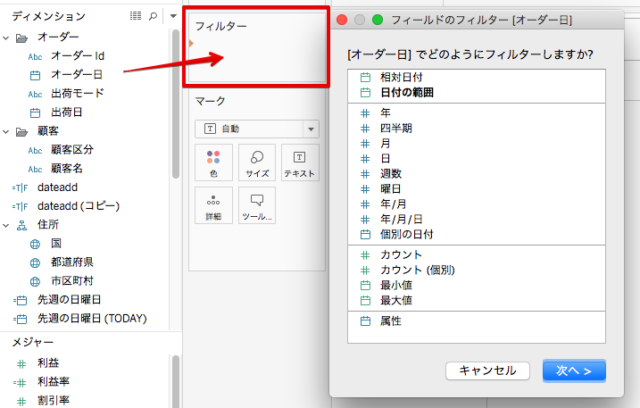Select the 出荷日 date field

click(x=67, y=112)
